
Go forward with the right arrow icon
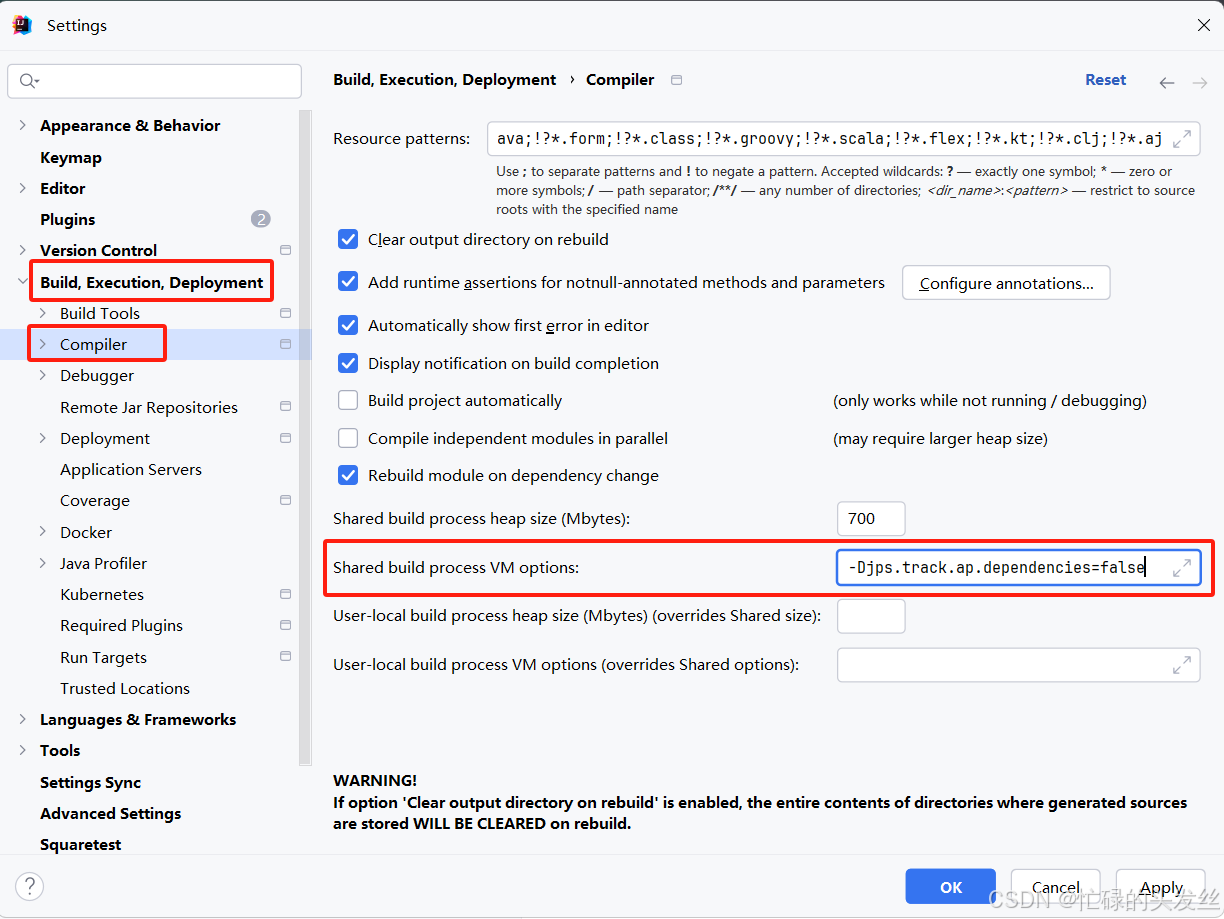click(1200, 83)
